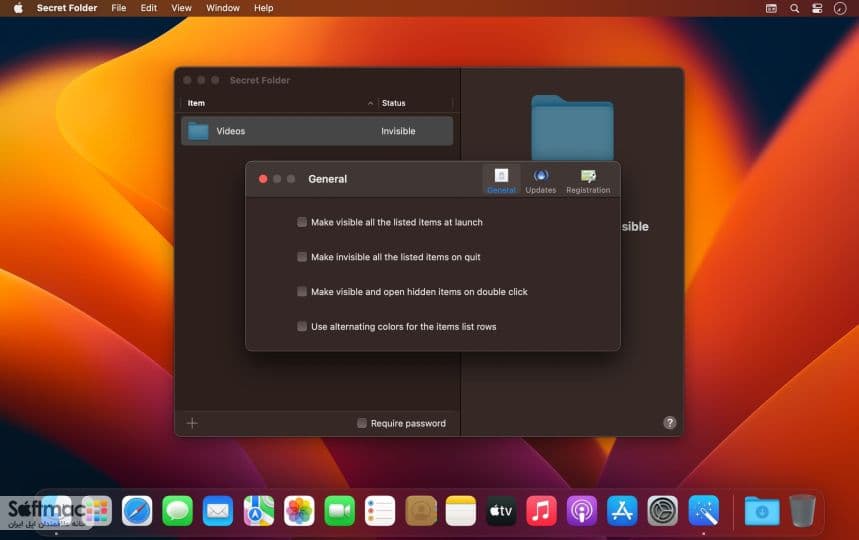Open Contacts from the Dock
Image resolution: width=859 pixels, height=540 pixels.
point(420,511)
